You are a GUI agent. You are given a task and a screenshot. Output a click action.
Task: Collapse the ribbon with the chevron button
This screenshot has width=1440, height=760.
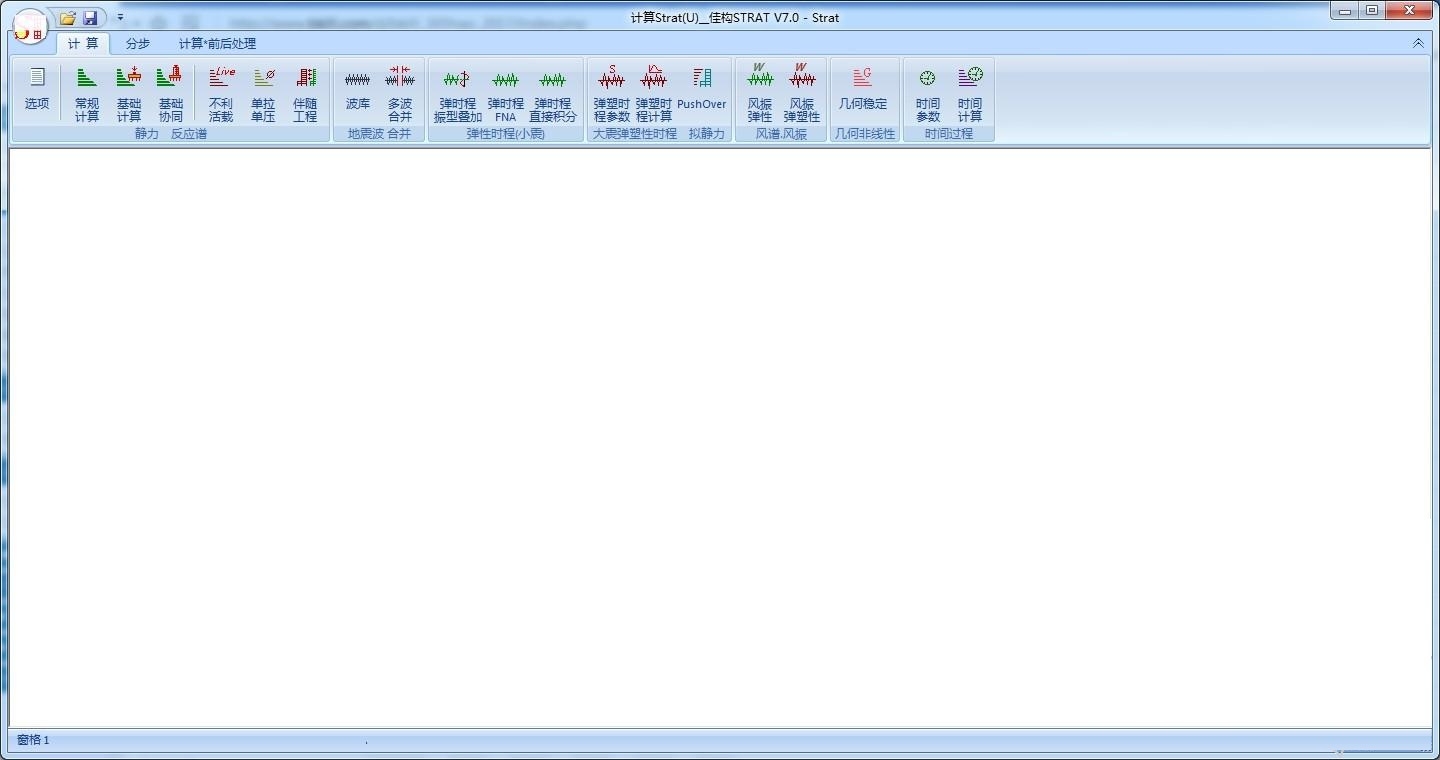pos(1418,43)
